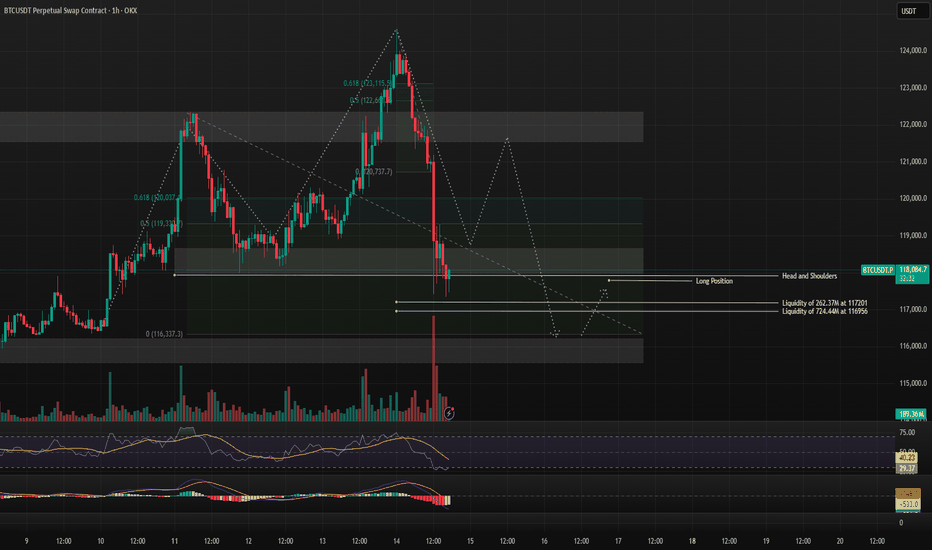Click the MACD value tag -533.0

[x=908, y=504]
